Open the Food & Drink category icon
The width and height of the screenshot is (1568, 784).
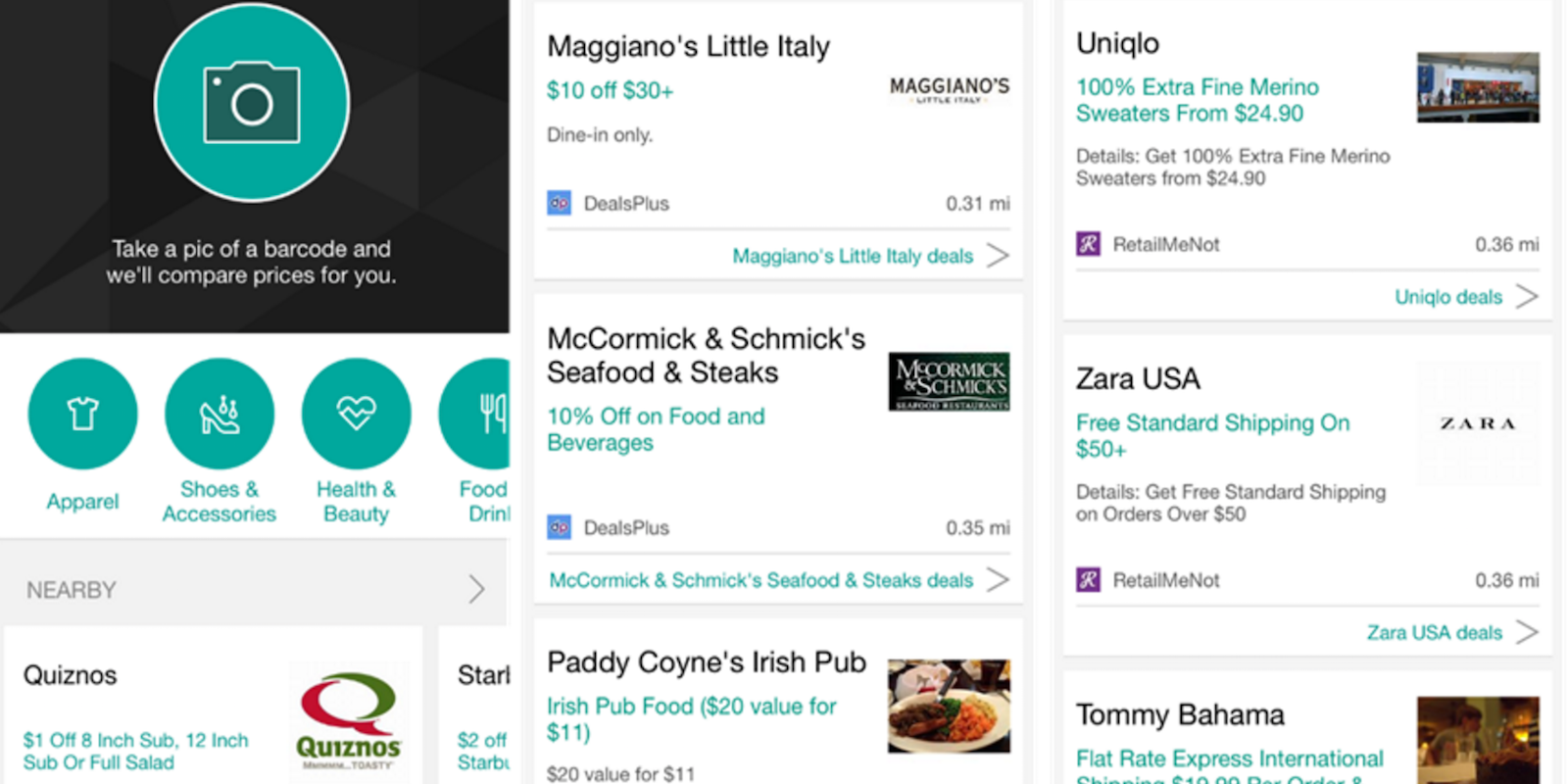click(x=487, y=413)
